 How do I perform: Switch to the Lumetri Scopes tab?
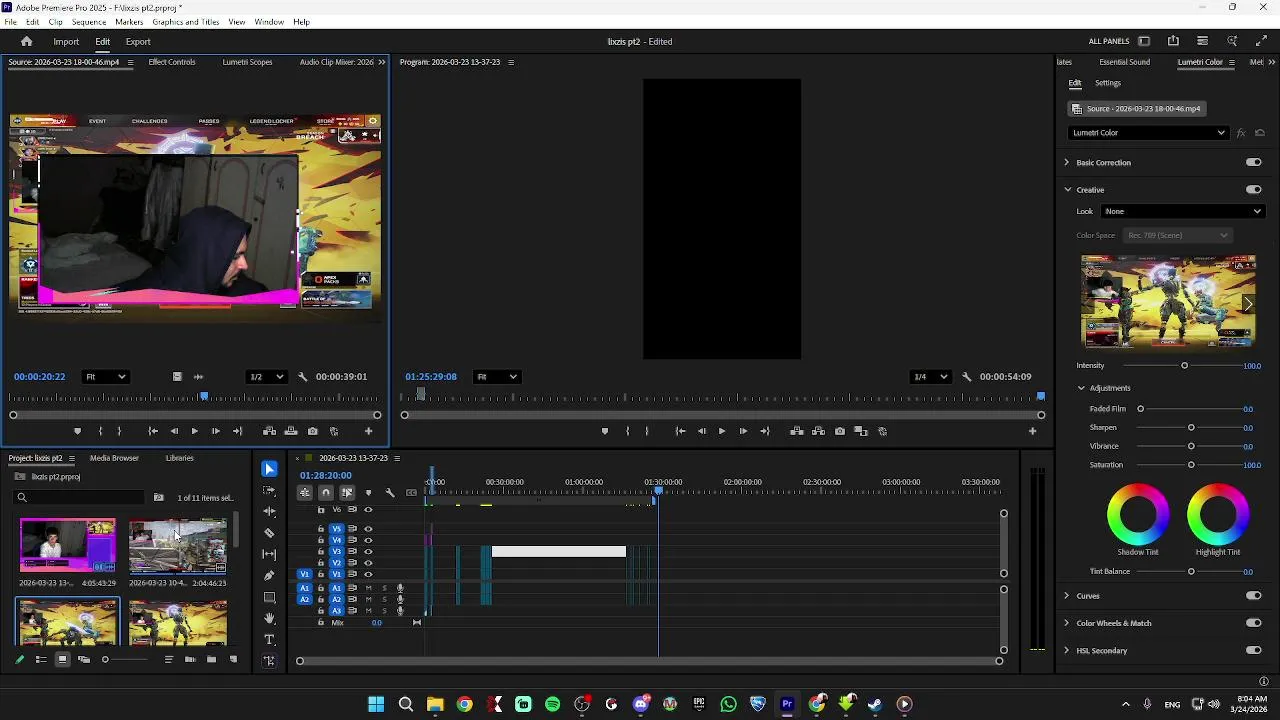(247, 62)
